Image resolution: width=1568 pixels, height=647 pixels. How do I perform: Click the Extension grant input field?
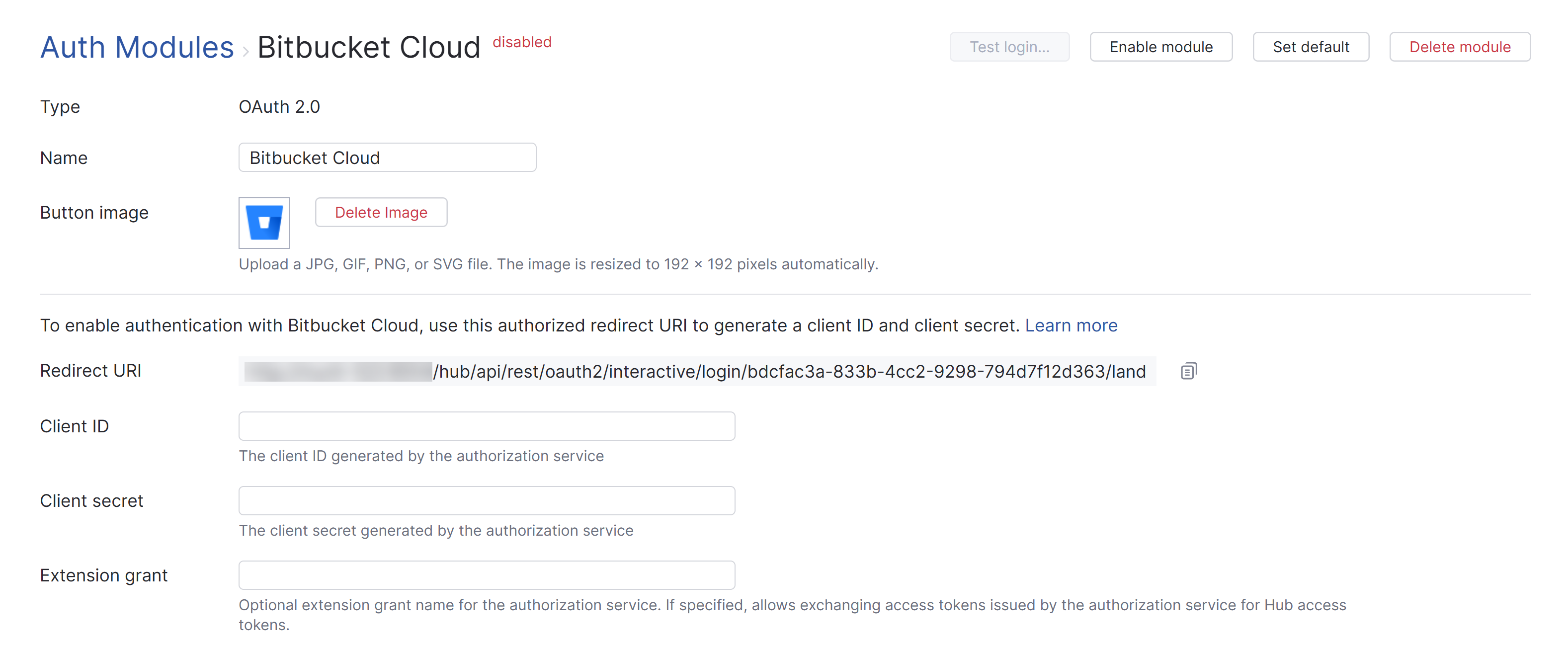487,574
